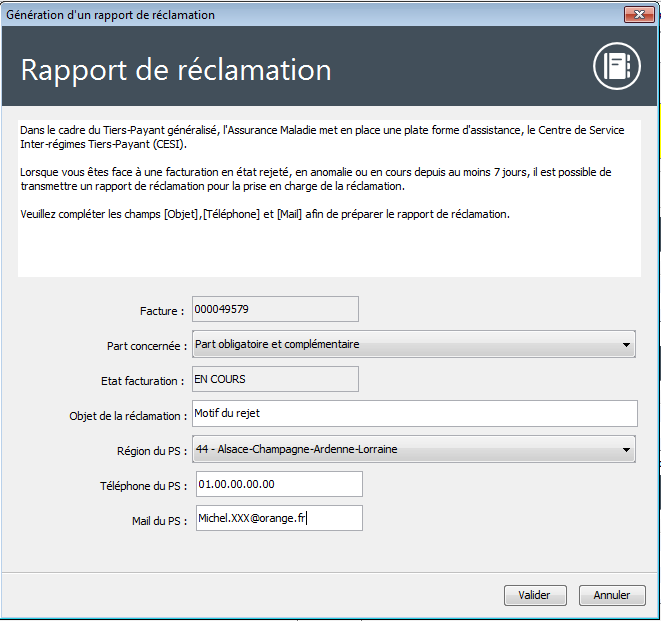Cancel with the Annuler button

[x=612, y=595]
